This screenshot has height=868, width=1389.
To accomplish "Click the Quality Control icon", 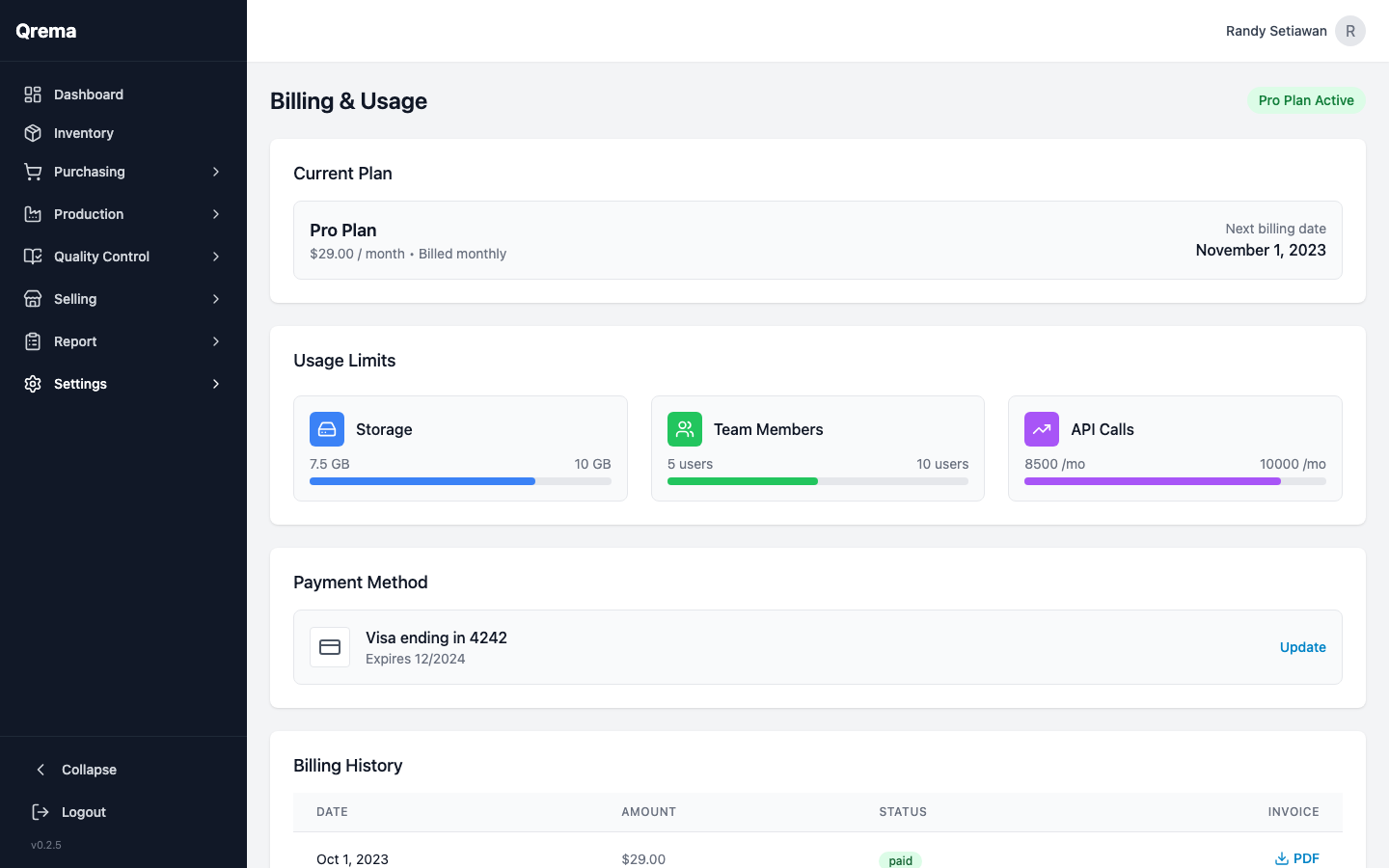I will coord(31,257).
